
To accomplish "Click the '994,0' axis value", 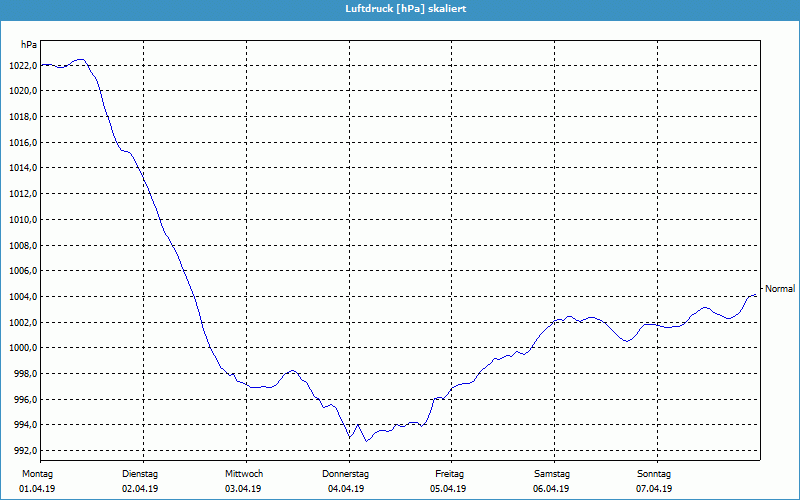I will [24, 425].
